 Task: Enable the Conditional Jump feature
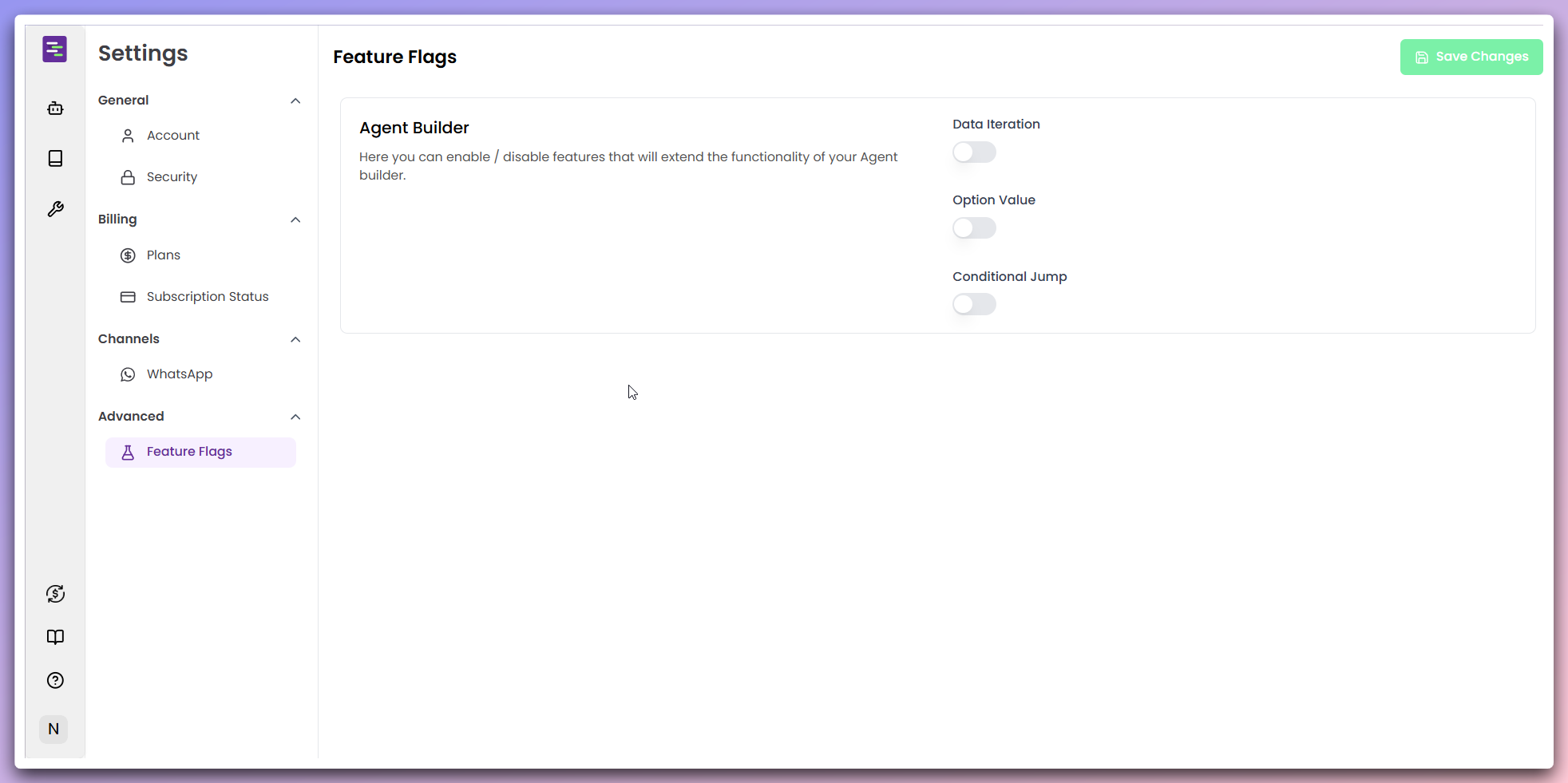pos(974,304)
